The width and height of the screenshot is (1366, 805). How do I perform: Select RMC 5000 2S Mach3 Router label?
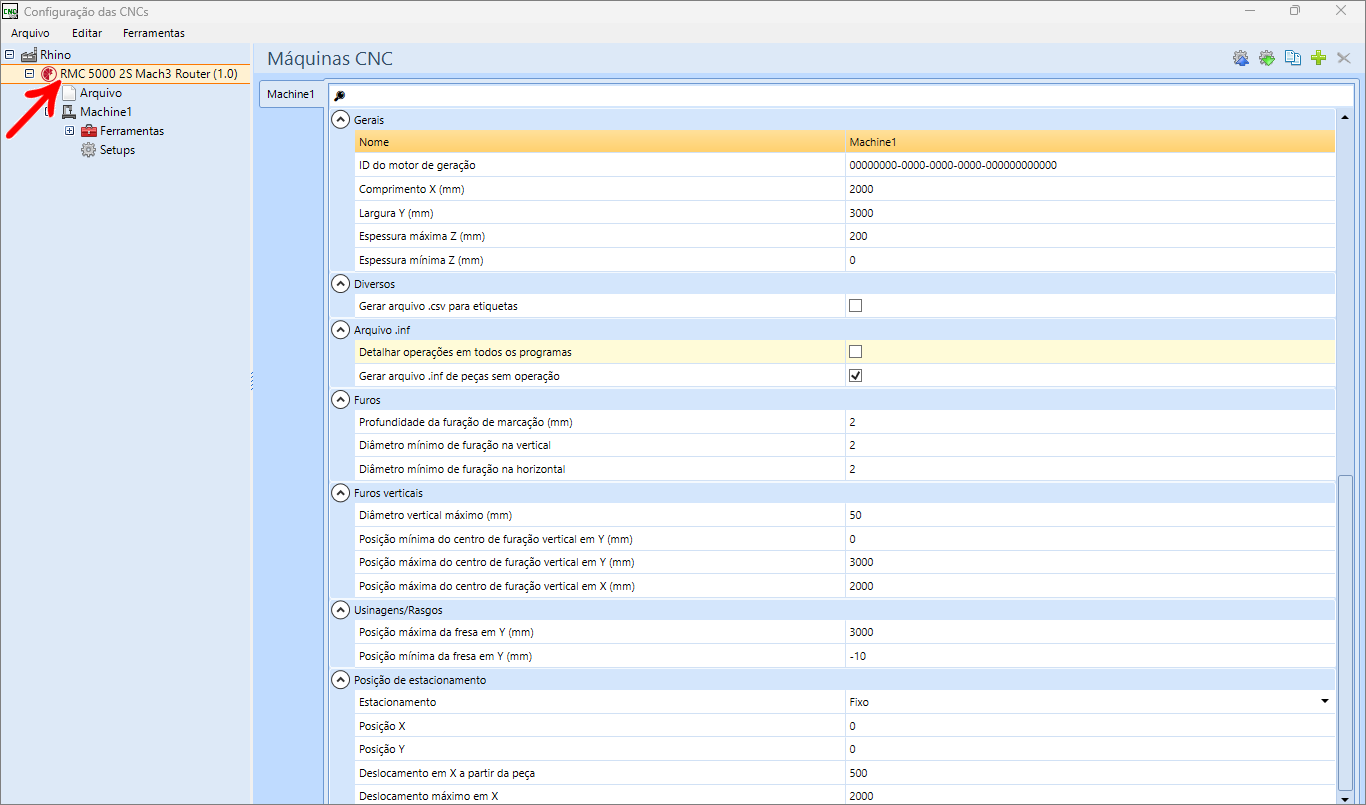pyautogui.click(x=149, y=74)
